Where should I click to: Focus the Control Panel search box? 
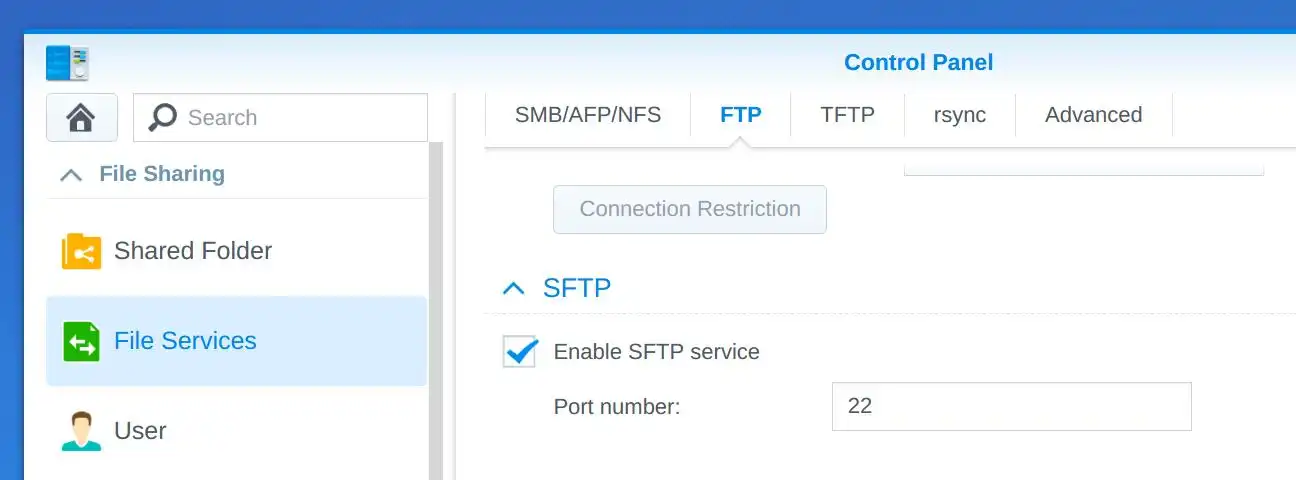(300, 118)
